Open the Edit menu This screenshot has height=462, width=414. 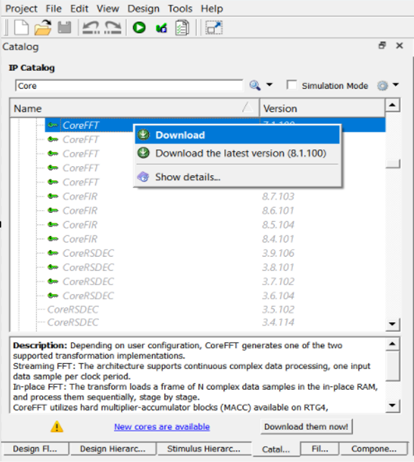tap(79, 8)
